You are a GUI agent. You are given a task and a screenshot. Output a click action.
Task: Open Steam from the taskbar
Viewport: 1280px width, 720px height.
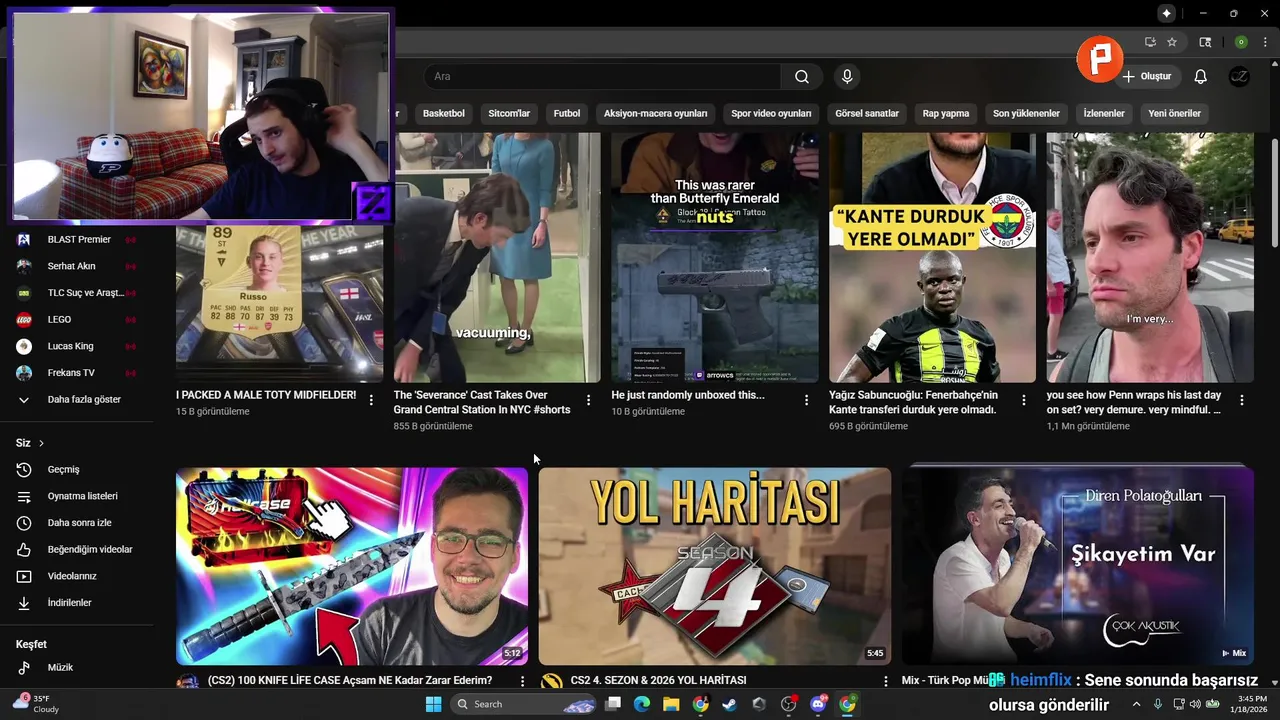[729, 704]
